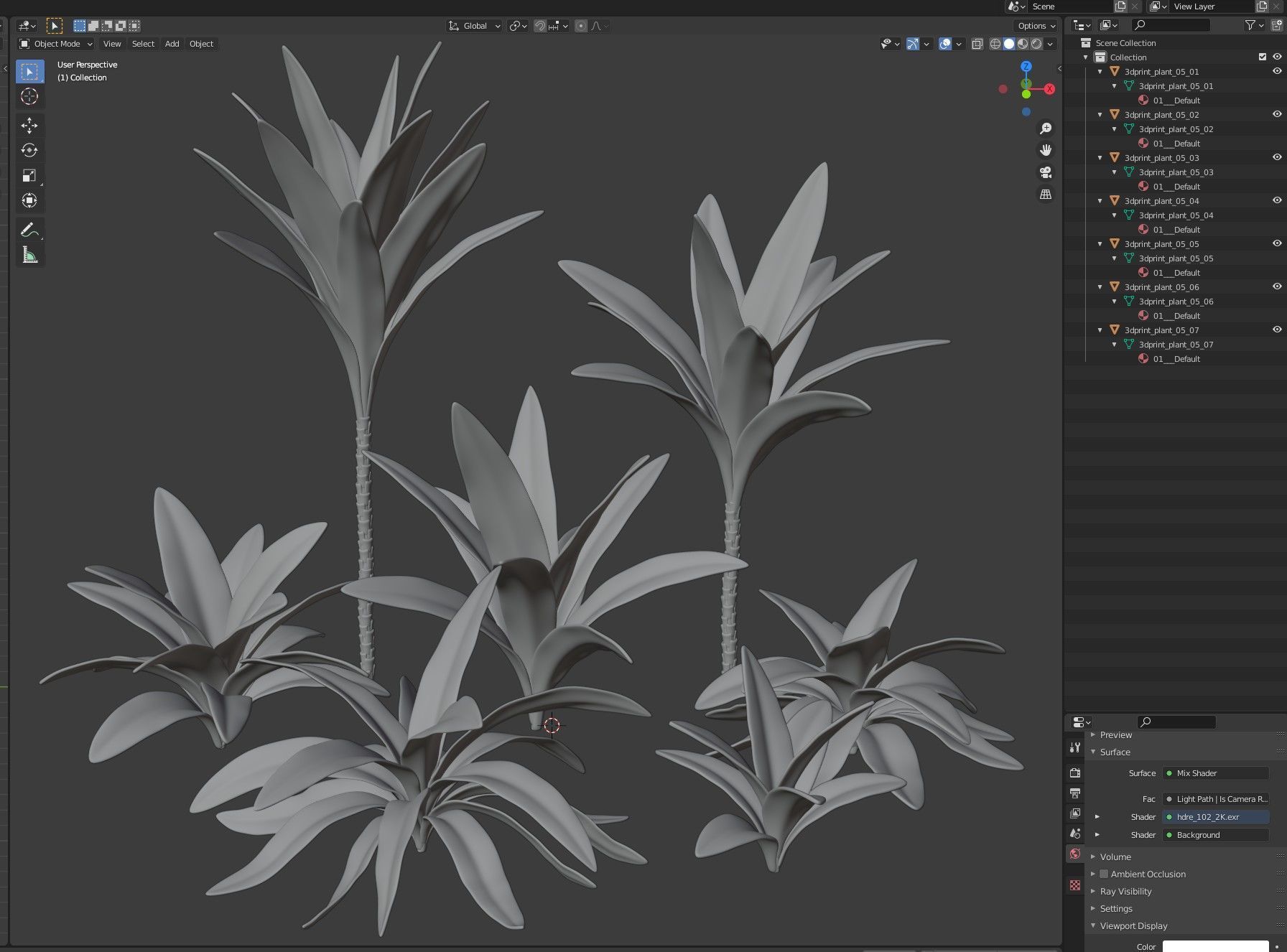Image resolution: width=1287 pixels, height=952 pixels.
Task: Open the Scene properties tab
Action: coord(1075,834)
